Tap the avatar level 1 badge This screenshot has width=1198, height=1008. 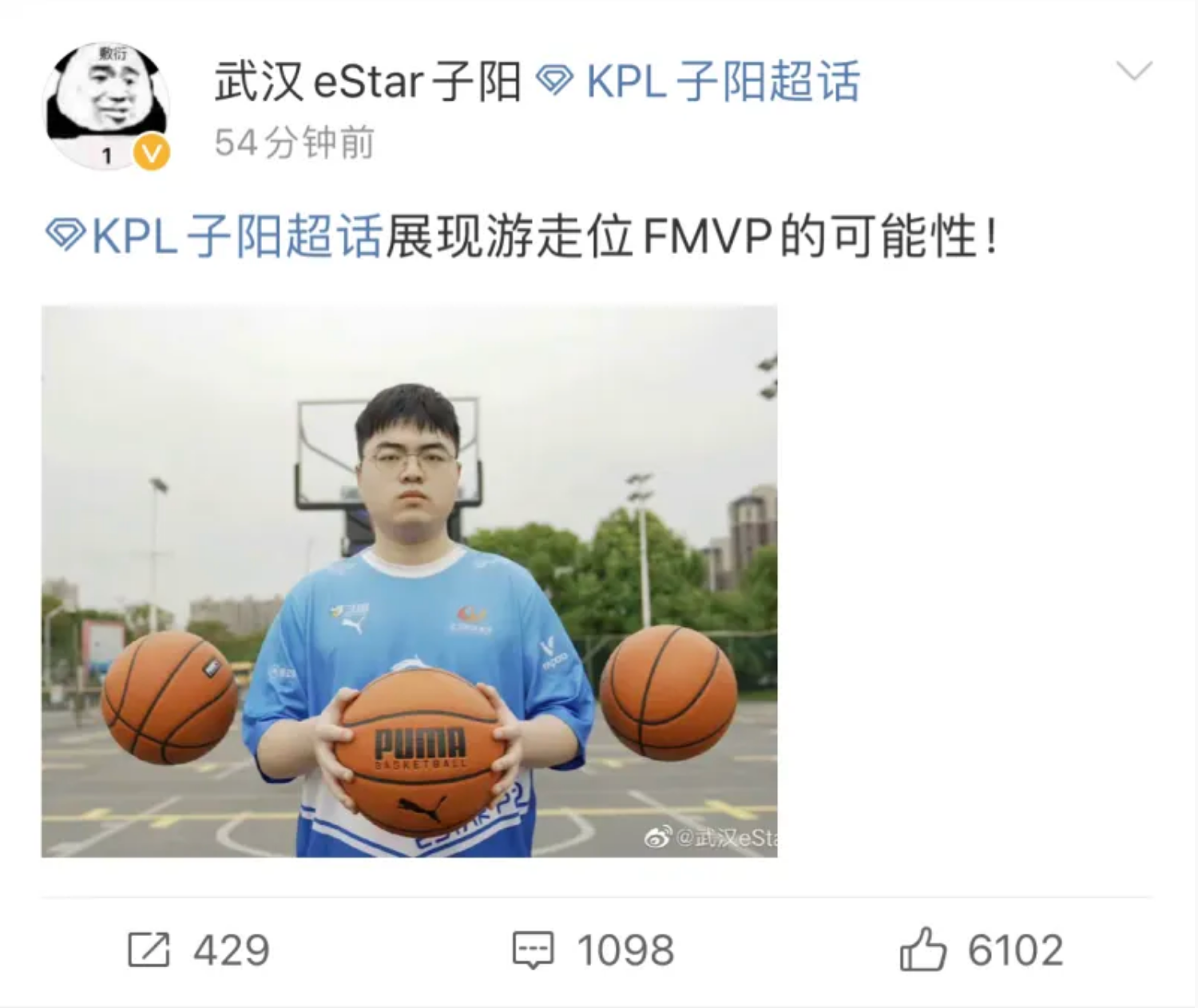[x=107, y=157]
